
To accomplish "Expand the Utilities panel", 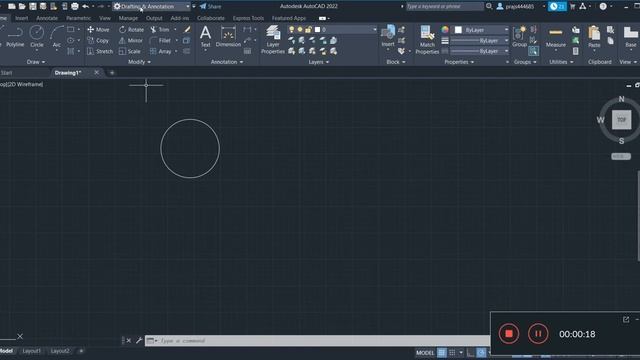I will coord(561,62).
